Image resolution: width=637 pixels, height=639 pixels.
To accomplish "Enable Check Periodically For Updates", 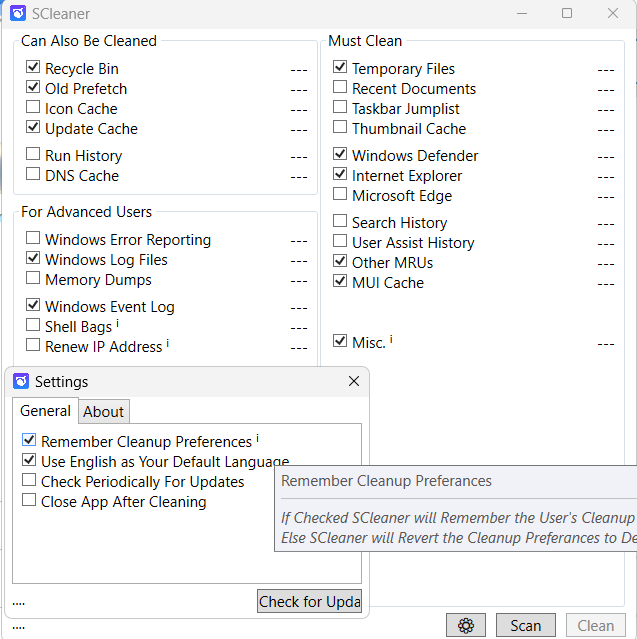I will click(x=30, y=481).
